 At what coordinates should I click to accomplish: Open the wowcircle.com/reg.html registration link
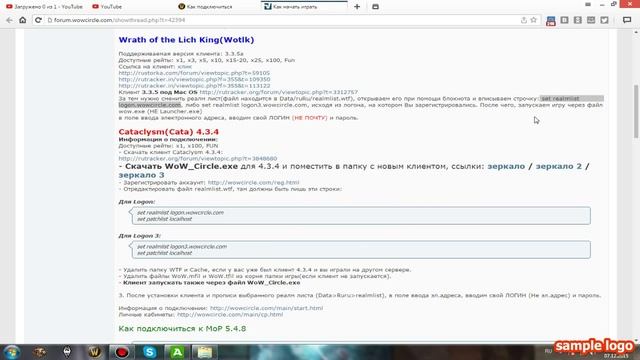tap(253, 182)
